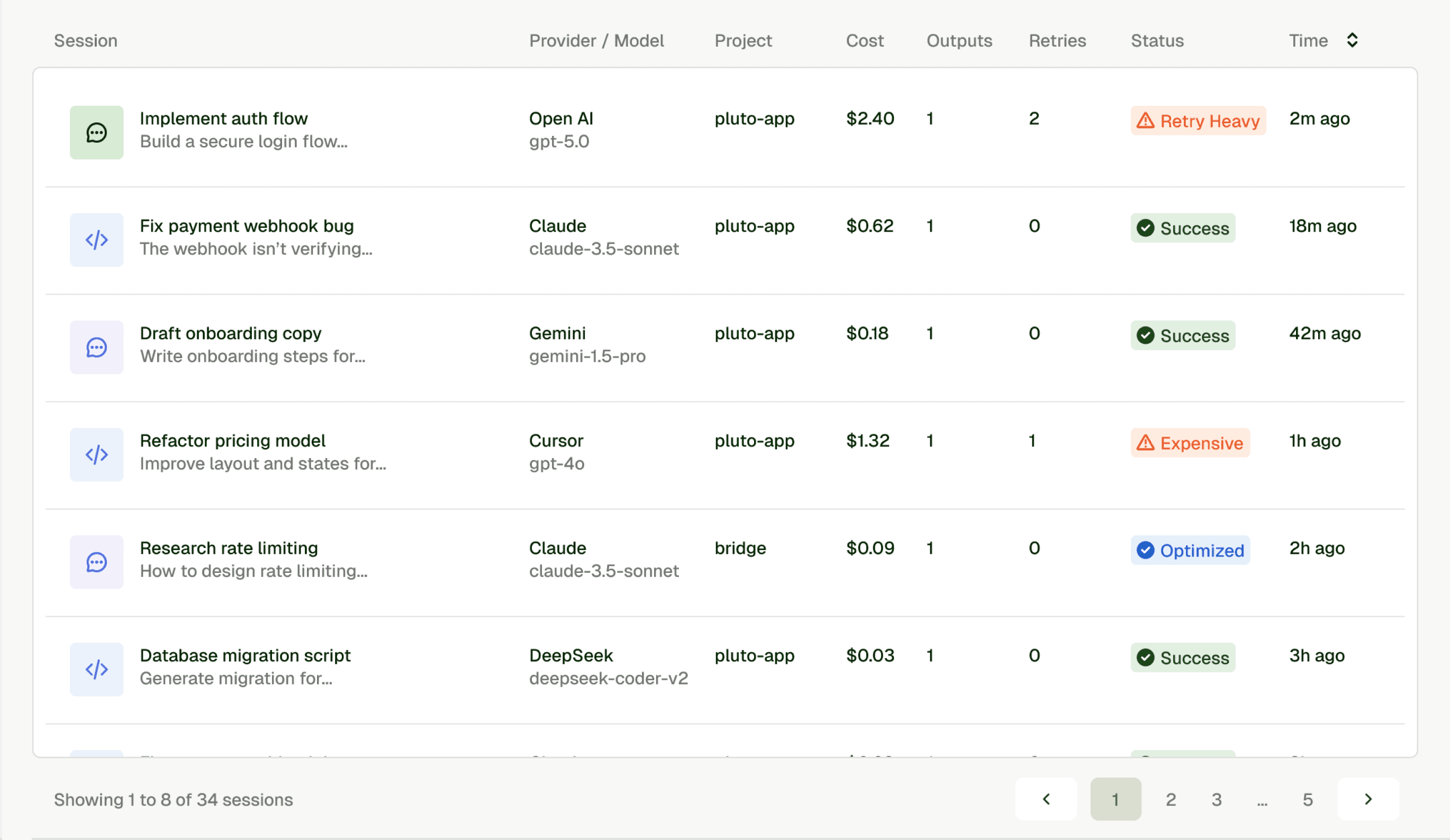
Task: Click the chat icon for Draft onboarding copy
Action: tap(96, 348)
